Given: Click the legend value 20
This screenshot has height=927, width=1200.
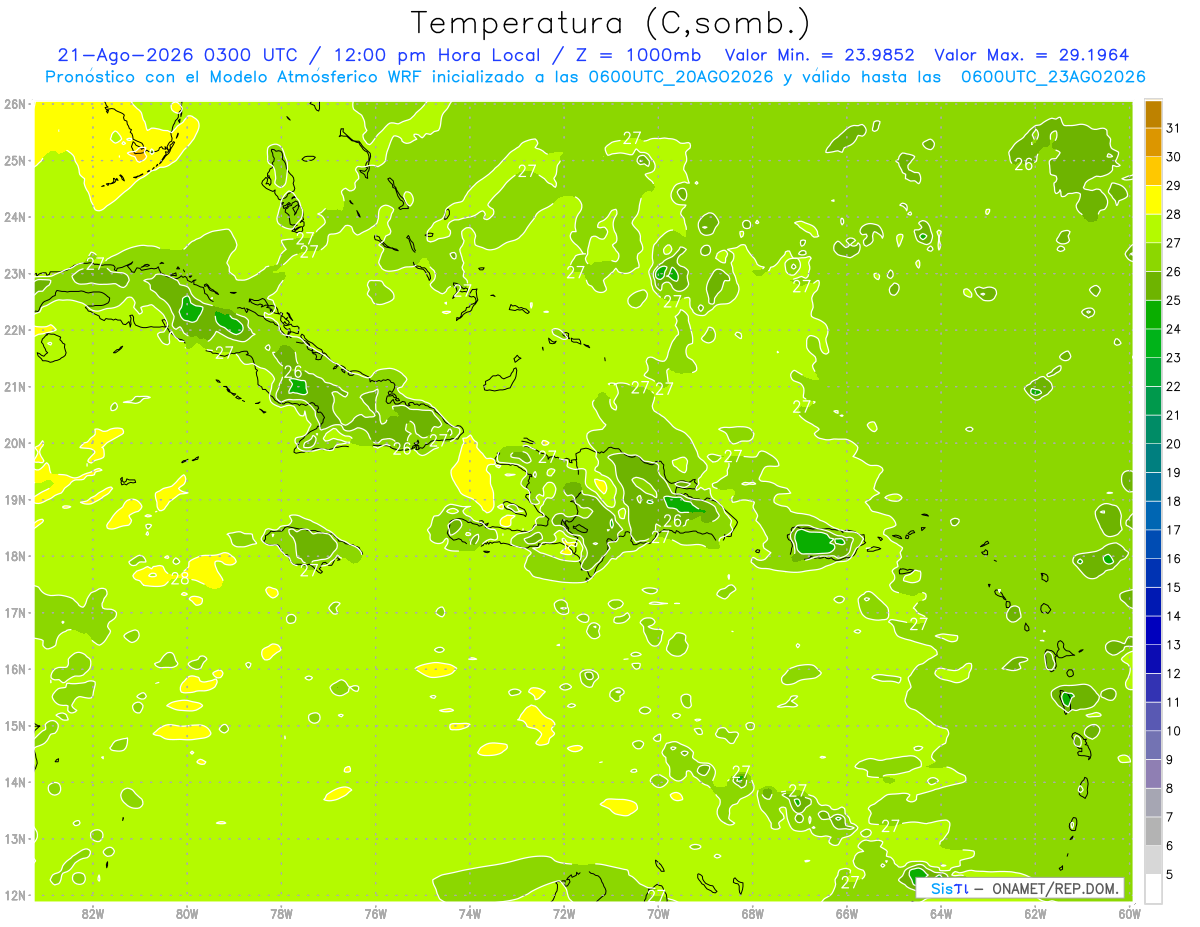Looking at the screenshot, I should 1174,444.
